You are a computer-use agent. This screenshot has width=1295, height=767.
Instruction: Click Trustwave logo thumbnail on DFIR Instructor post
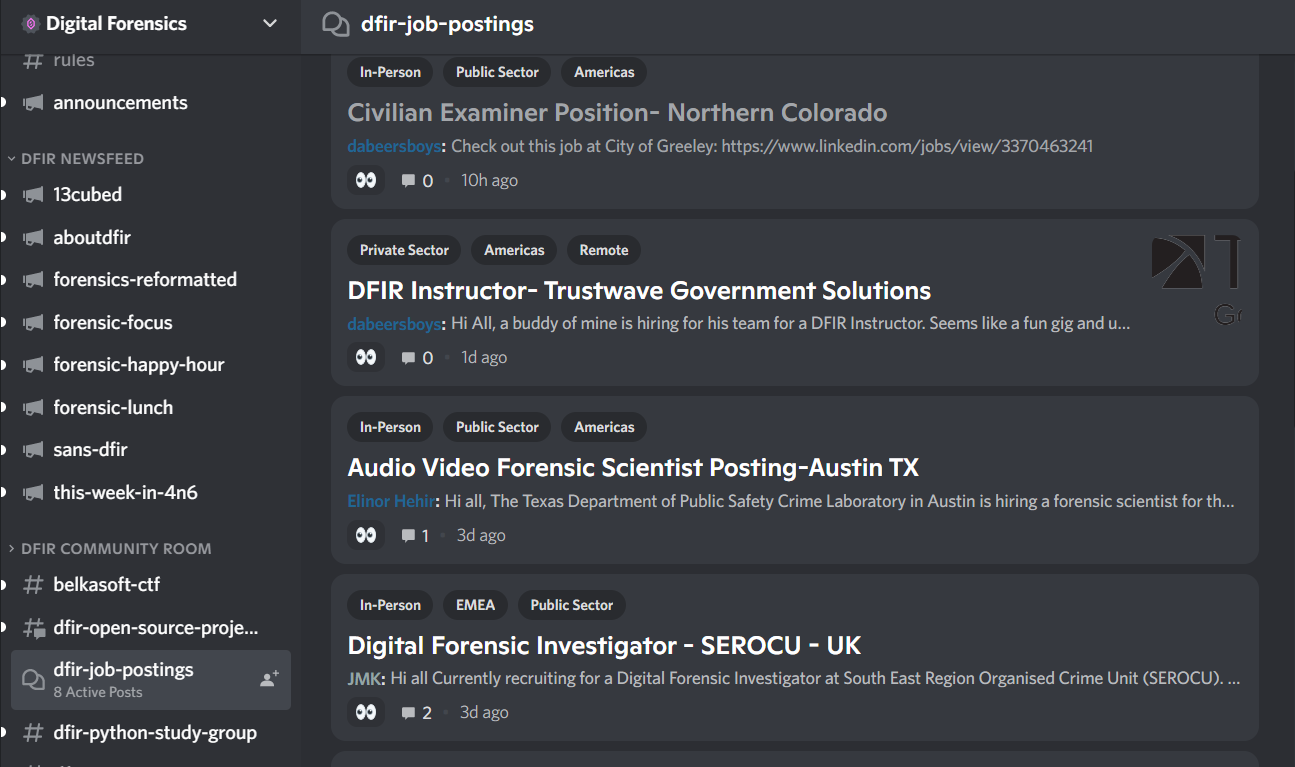(1196, 280)
